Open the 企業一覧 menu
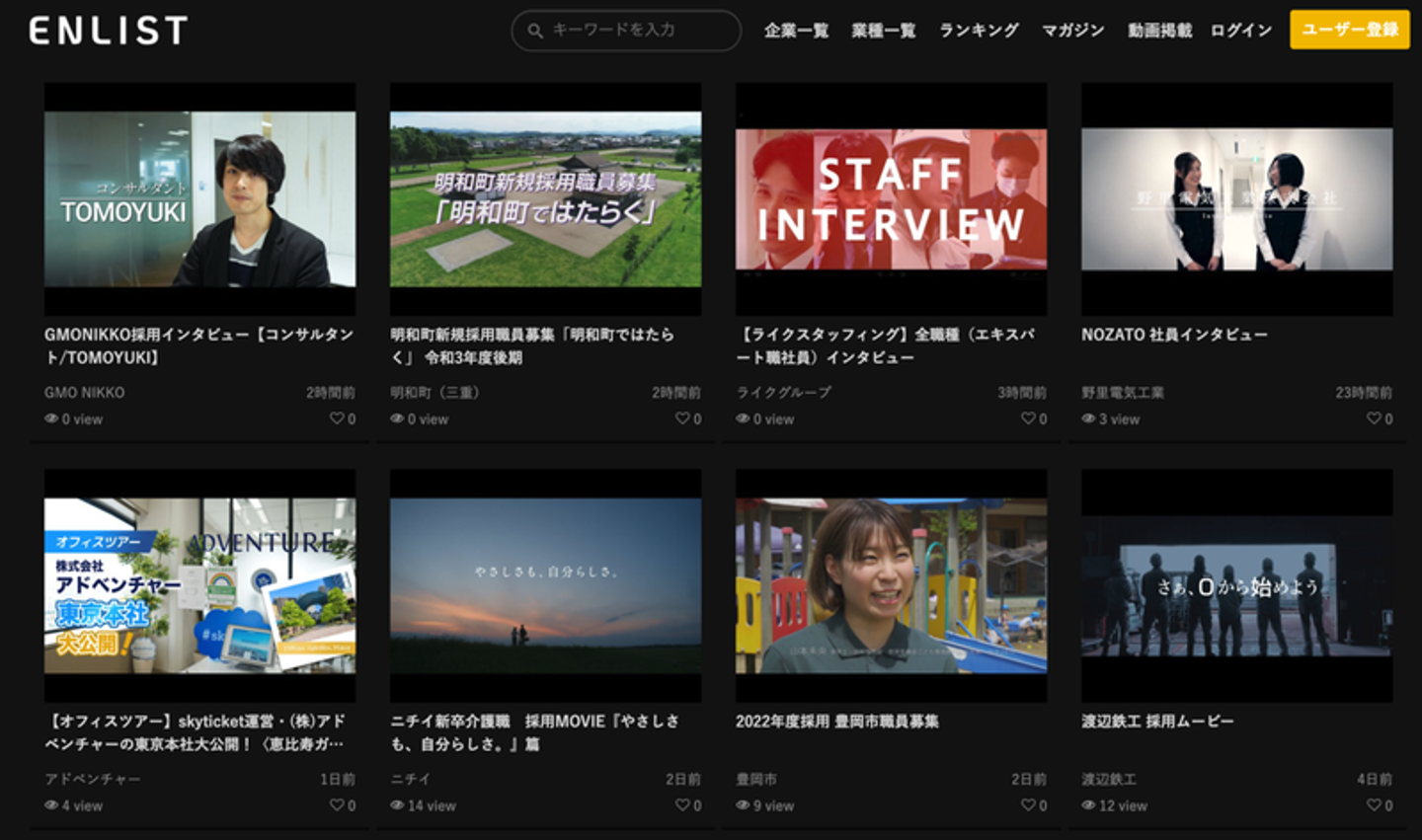The width and height of the screenshot is (1422, 840). pyautogui.click(x=796, y=31)
